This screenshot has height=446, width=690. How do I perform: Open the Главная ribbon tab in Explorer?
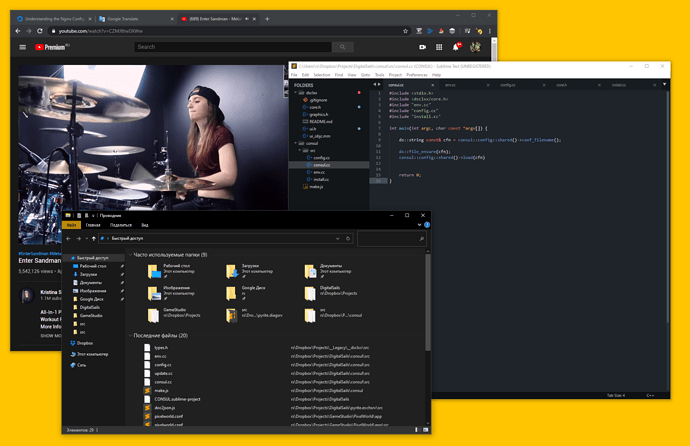pos(93,225)
